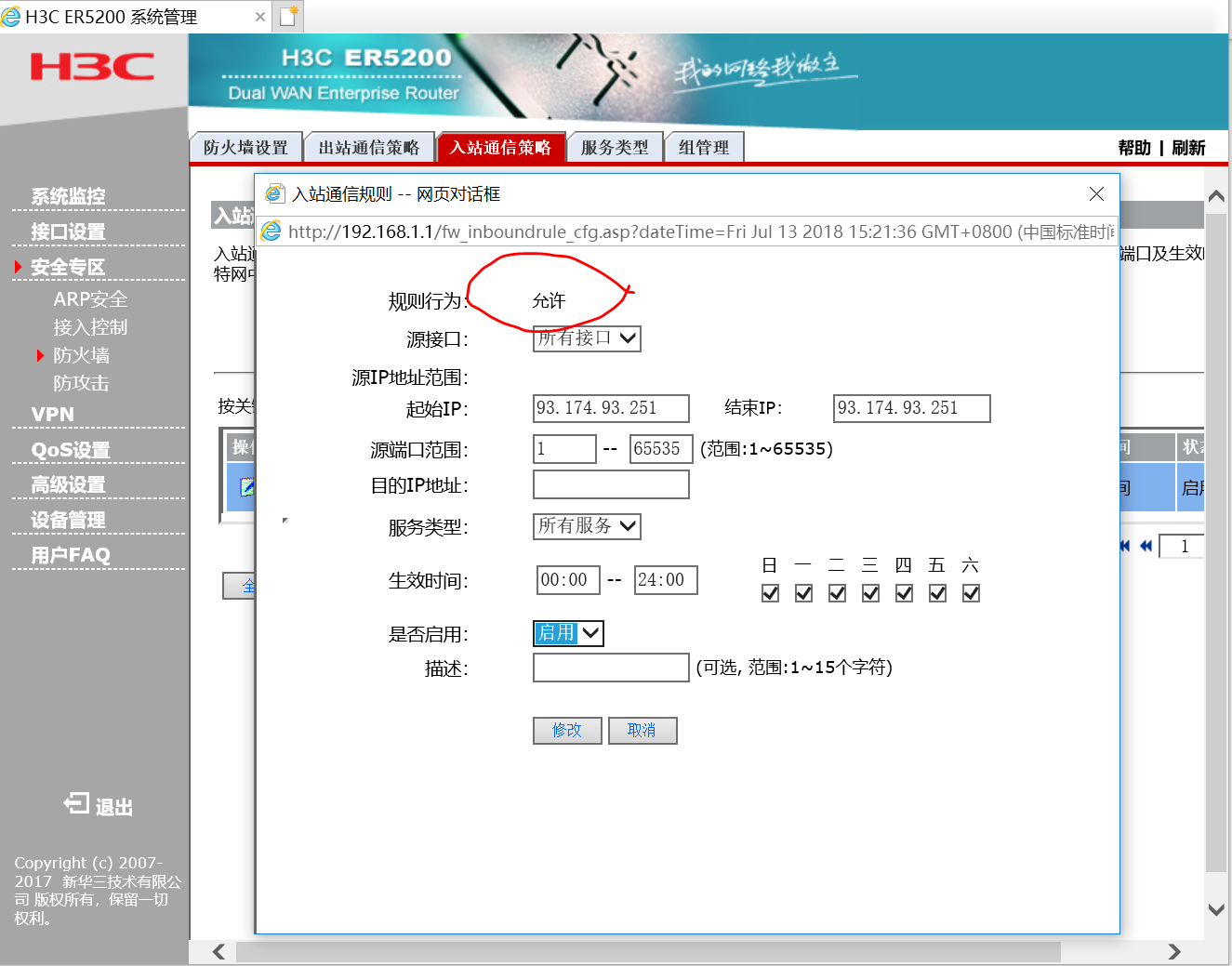Open 高级设置 in the sidebar
Screen dimensions: 1232x966
pos(68,484)
